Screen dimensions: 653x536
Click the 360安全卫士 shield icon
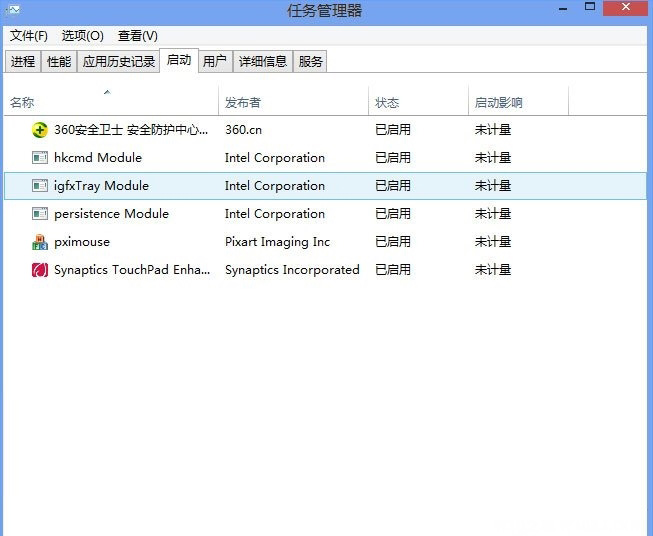click(40, 130)
